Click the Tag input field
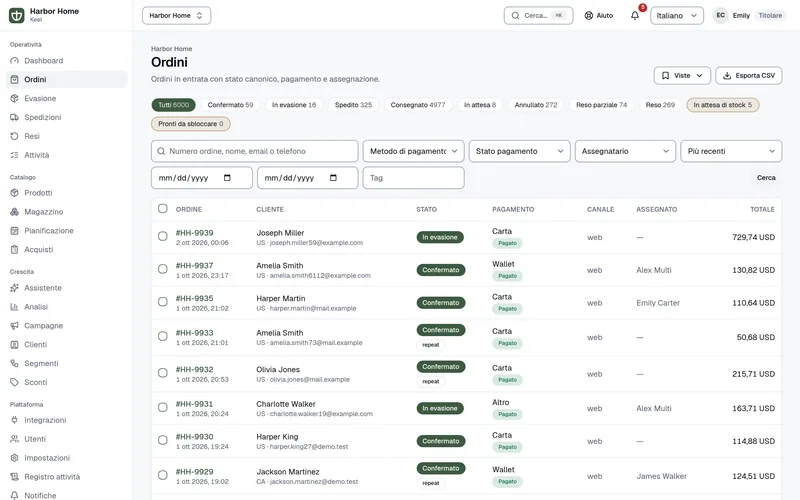The height and width of the screenshot is (500, 800). click(x=414, y=178)
